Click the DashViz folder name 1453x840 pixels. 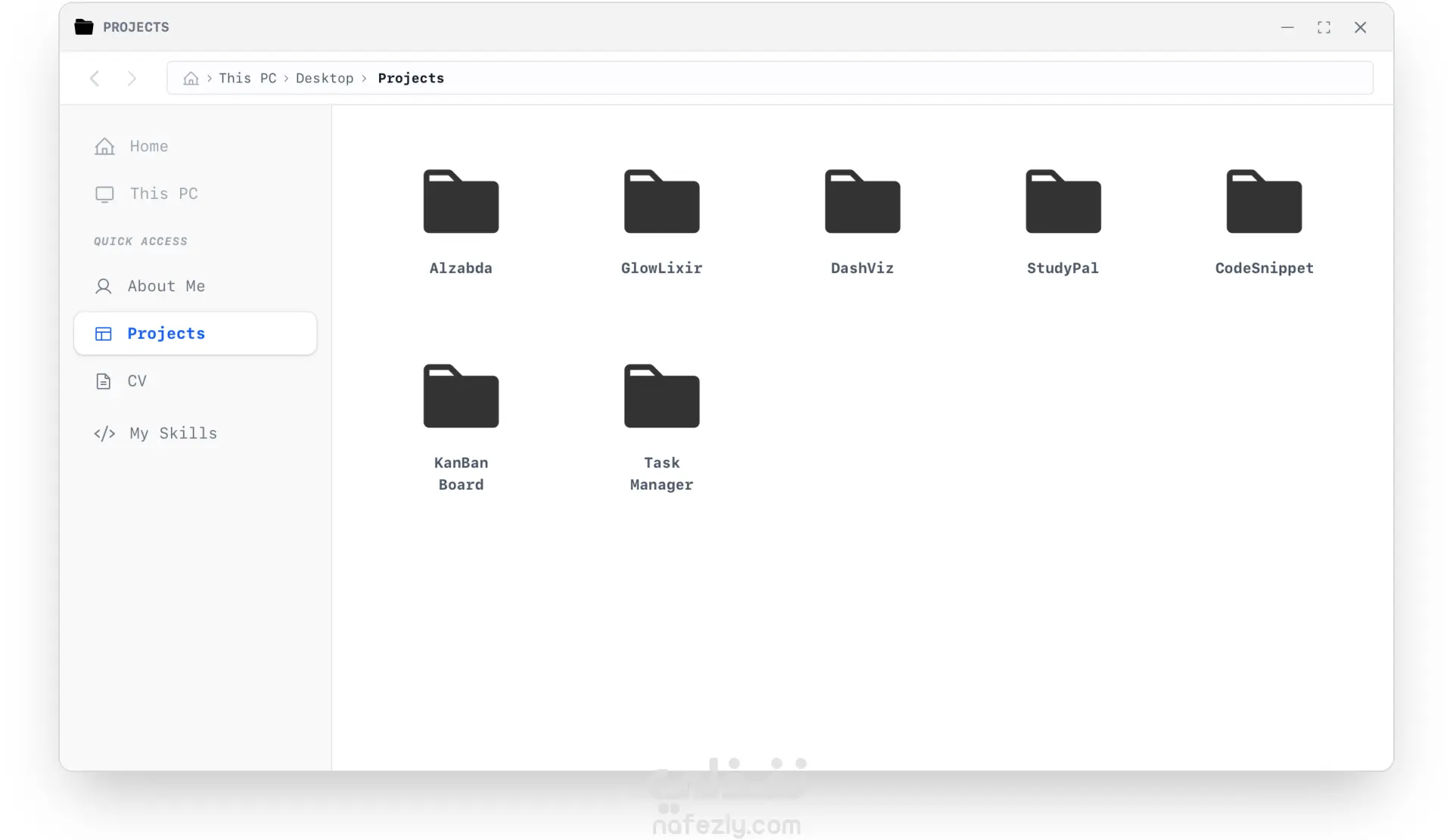(x=862, y=268)
